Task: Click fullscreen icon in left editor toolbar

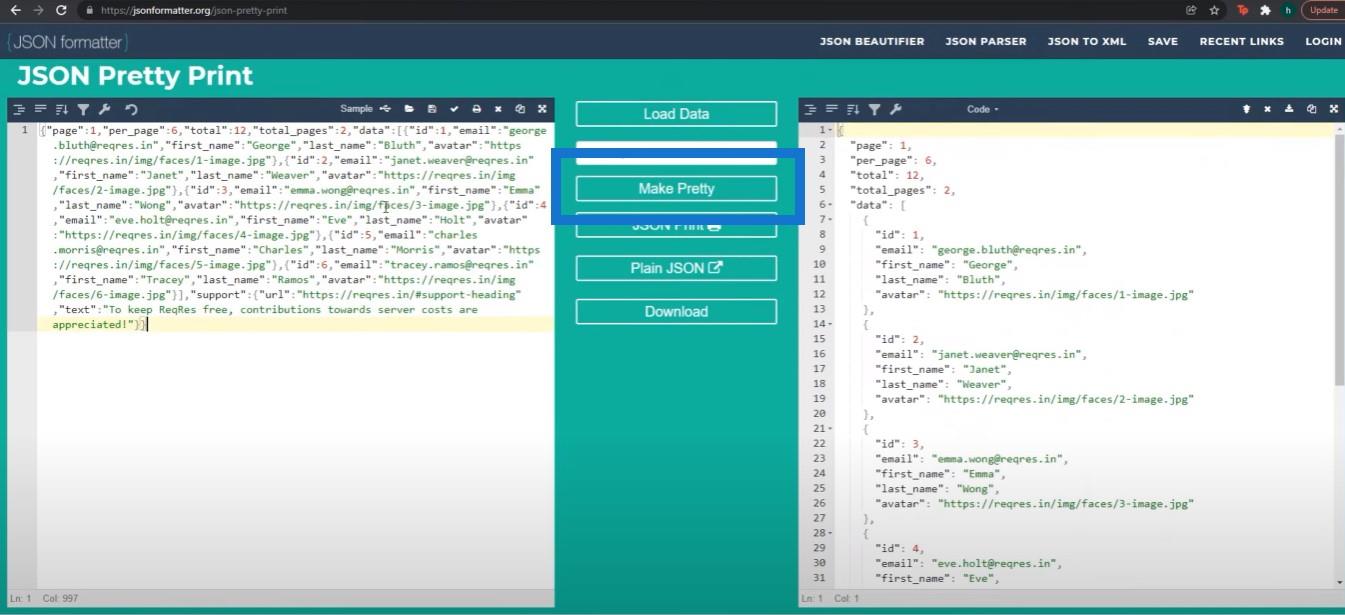Action: pos(542,109)
